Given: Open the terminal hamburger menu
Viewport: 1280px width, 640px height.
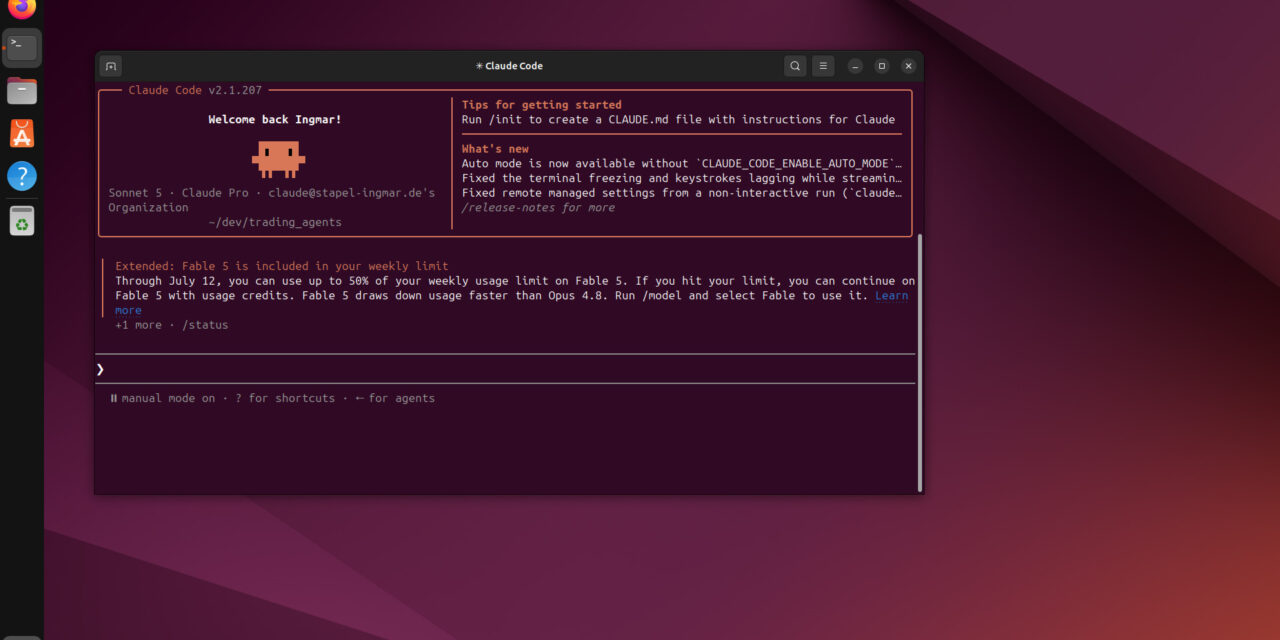Looking at the screenshot, I should coord(823,66).
